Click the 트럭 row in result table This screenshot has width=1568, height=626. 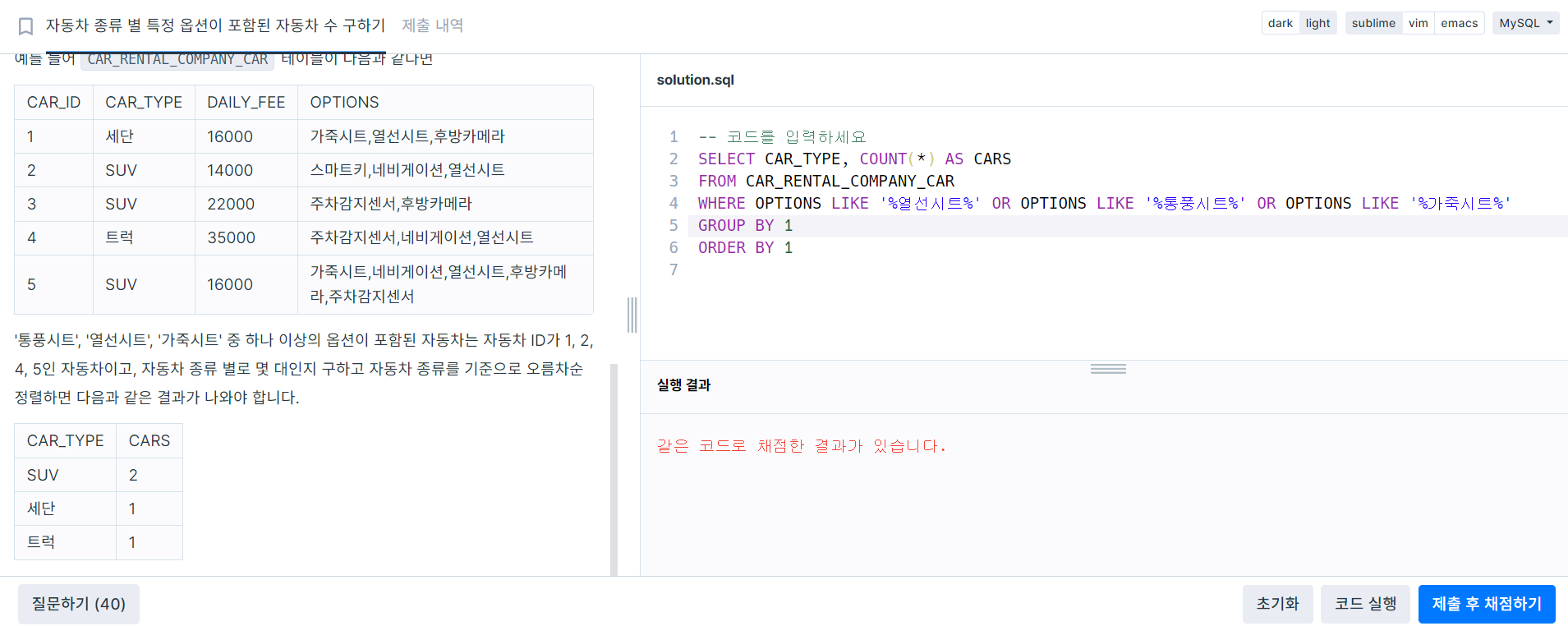point(99,542)
